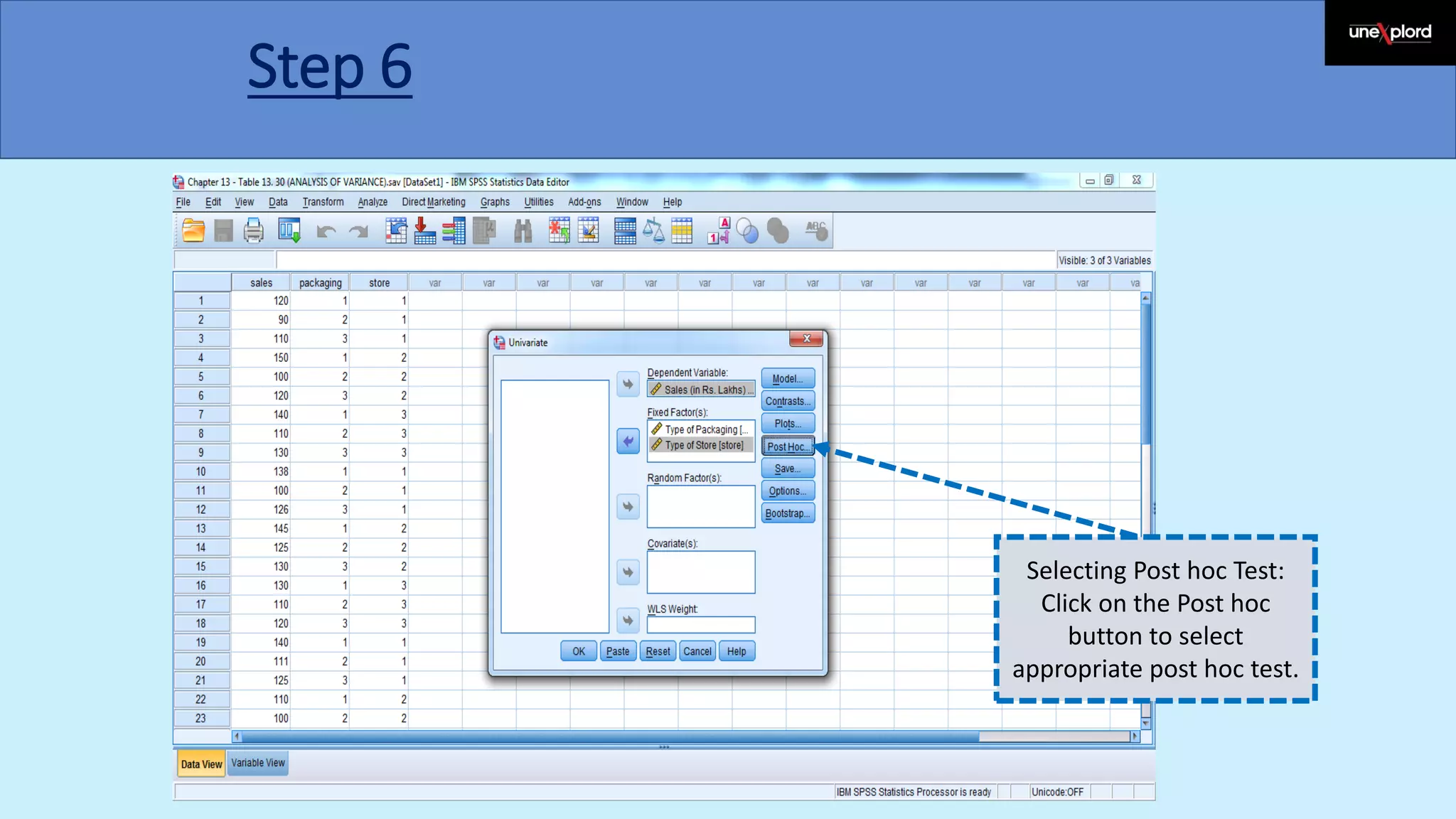
Task: Click the Post Hoc button
Action: [788, 446]
